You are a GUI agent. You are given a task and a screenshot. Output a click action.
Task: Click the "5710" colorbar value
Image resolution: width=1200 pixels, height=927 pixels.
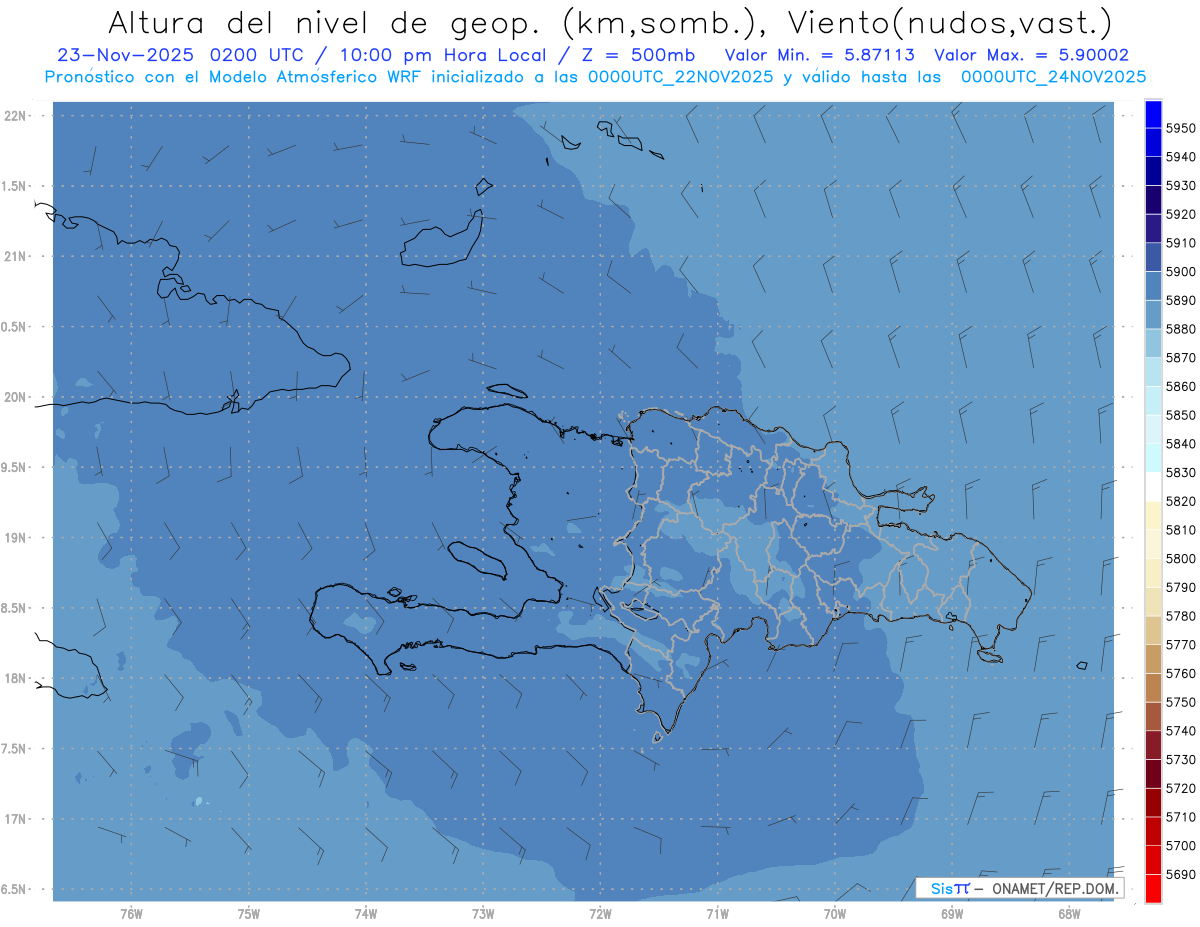[1180, 817]
